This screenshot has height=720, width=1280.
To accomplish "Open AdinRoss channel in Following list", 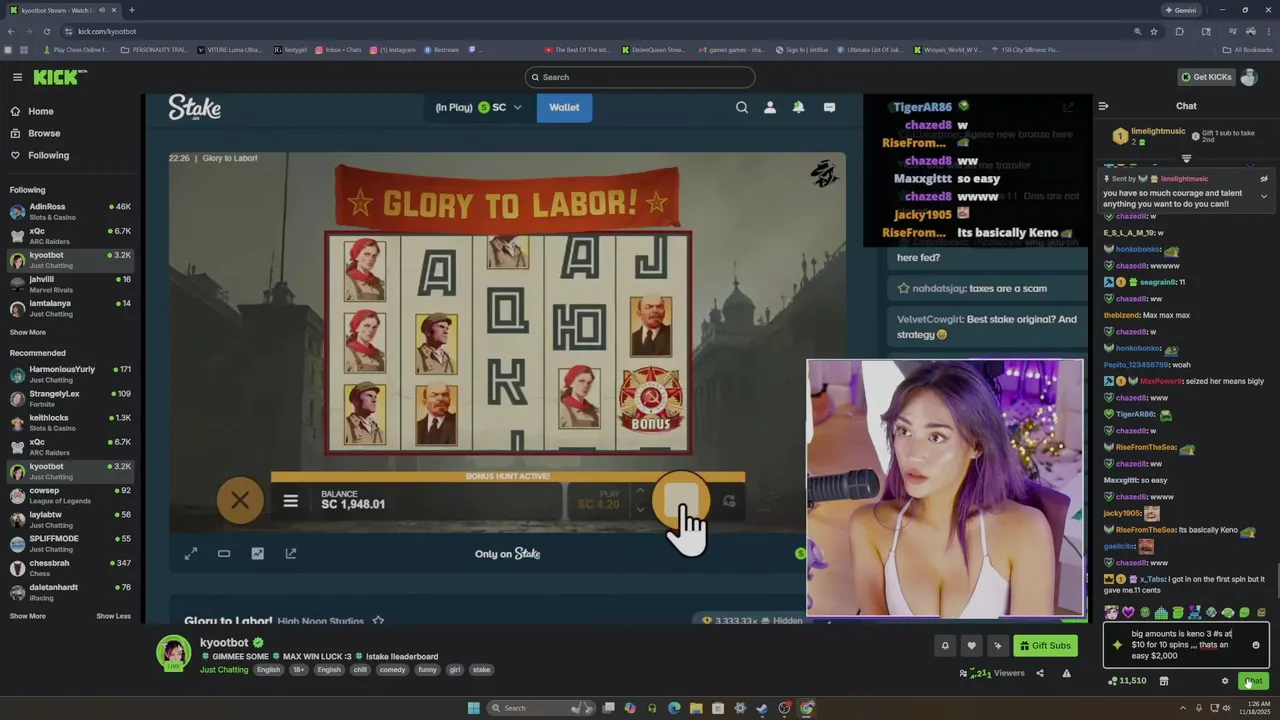I will tap(70, 211).
